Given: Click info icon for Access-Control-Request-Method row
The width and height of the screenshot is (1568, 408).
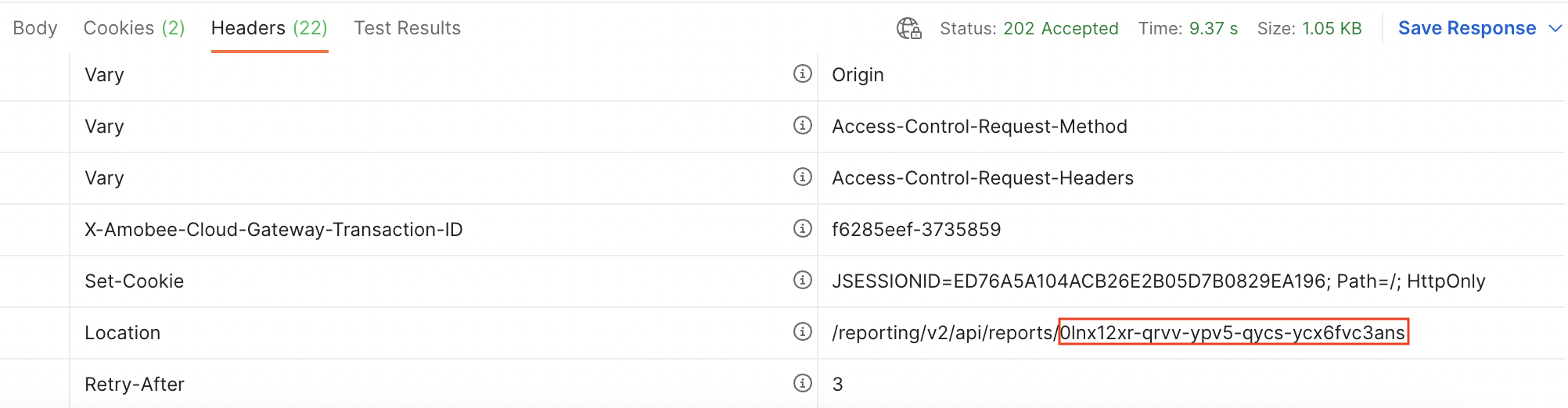Looking at the screenshot, I should click(x=802, y=125).
